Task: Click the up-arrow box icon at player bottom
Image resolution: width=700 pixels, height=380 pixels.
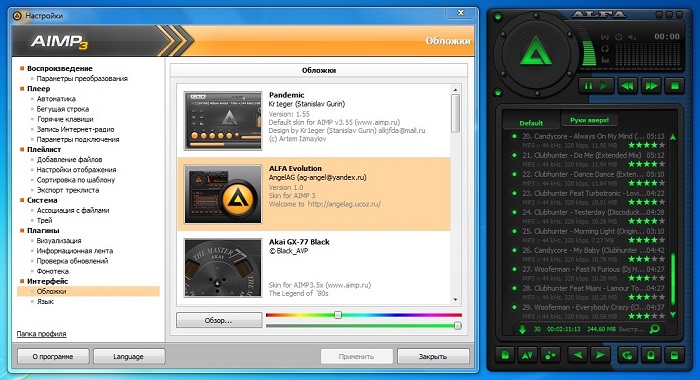Action: 651,355
